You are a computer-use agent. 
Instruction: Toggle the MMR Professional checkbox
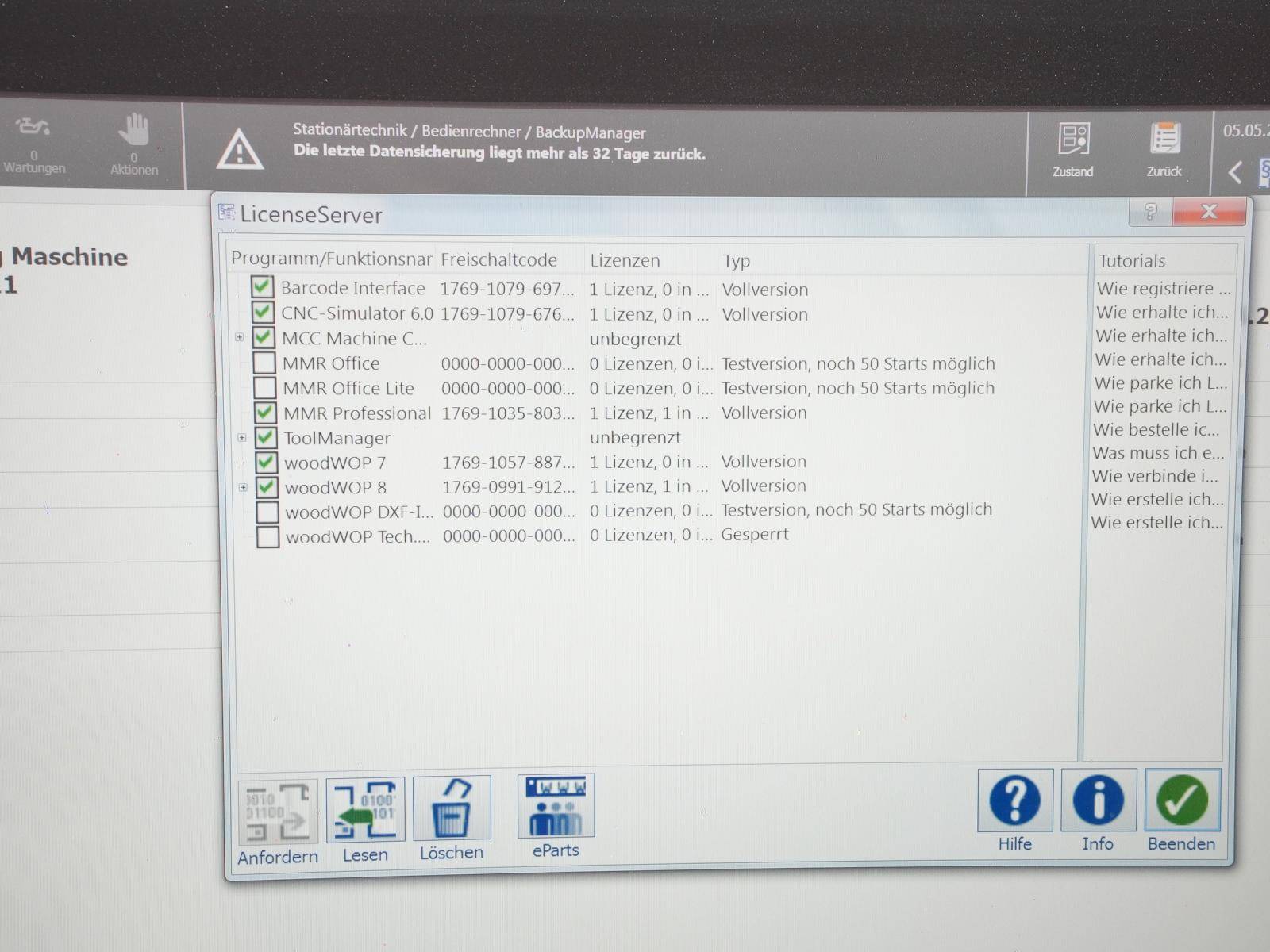click(265, 413)
